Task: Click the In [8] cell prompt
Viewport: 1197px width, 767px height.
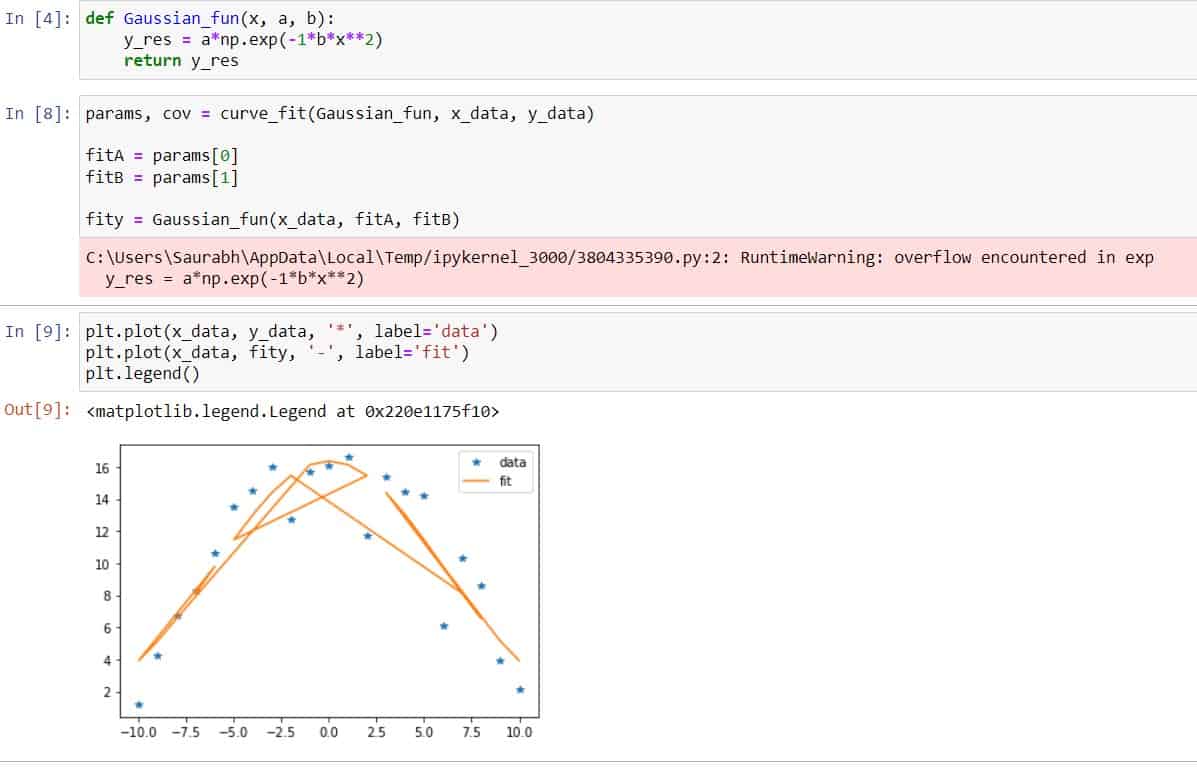Action: click(33, 113)
